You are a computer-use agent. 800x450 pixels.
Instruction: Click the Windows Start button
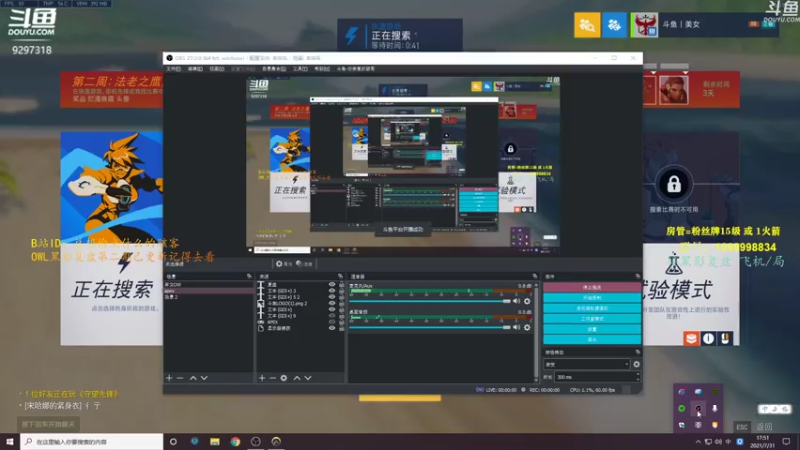click(x=10, y=441)
